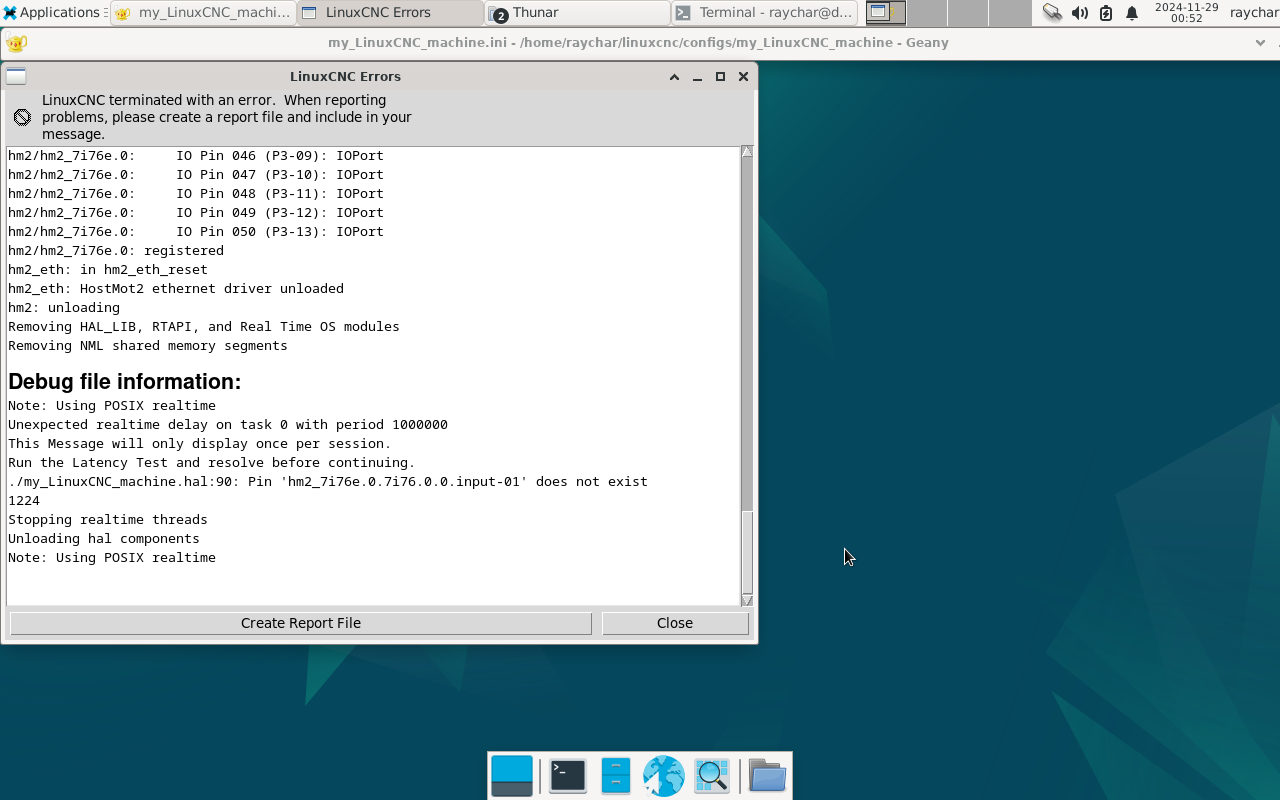
Task: Click the scrollbar down arrow in error log
Action: point(747,600)
